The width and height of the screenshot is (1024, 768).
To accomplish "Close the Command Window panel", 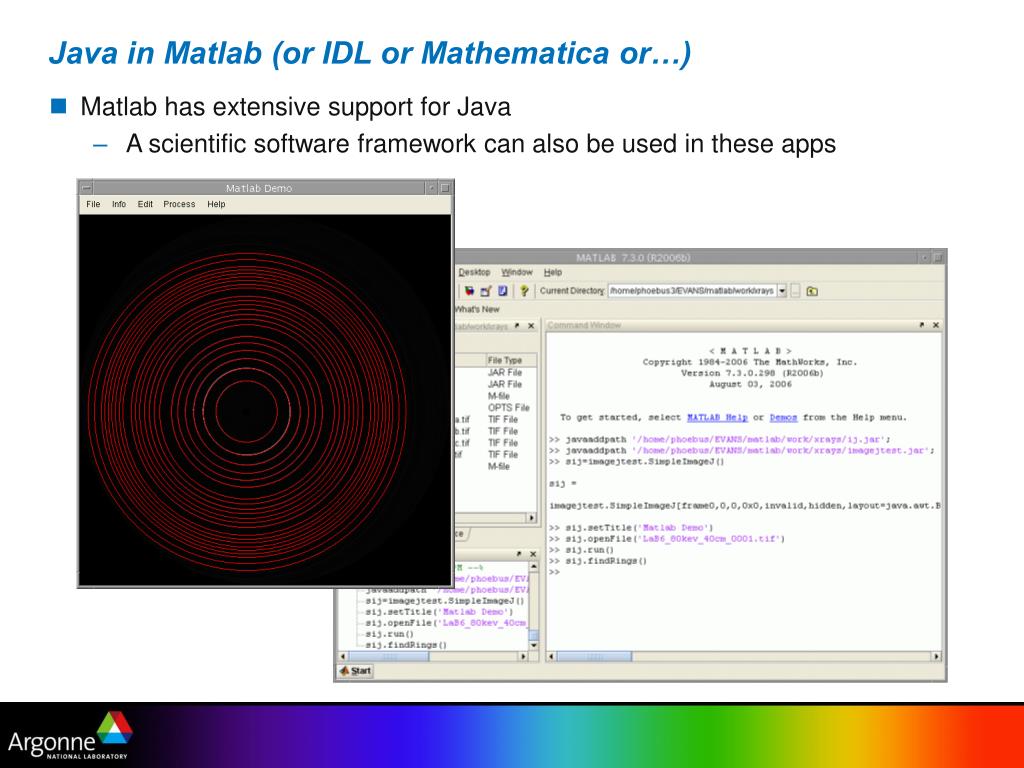I will click(936, 325).
